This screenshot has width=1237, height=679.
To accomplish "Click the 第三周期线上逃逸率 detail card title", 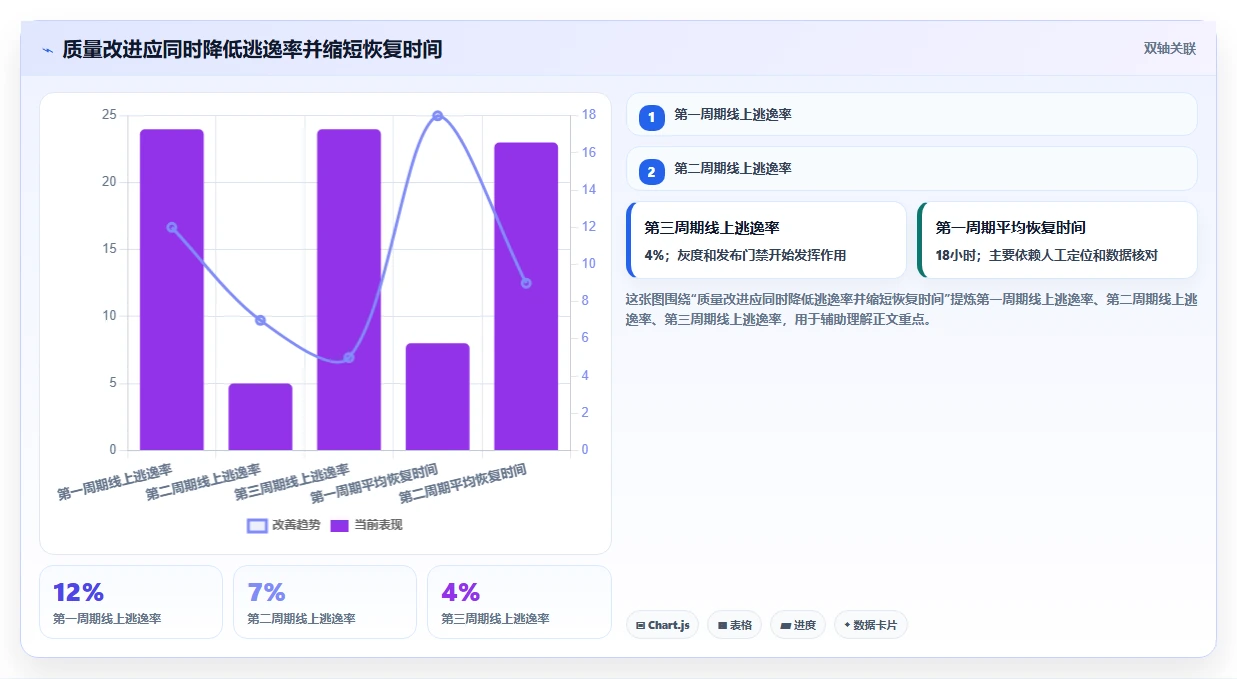I will [712, 227].
